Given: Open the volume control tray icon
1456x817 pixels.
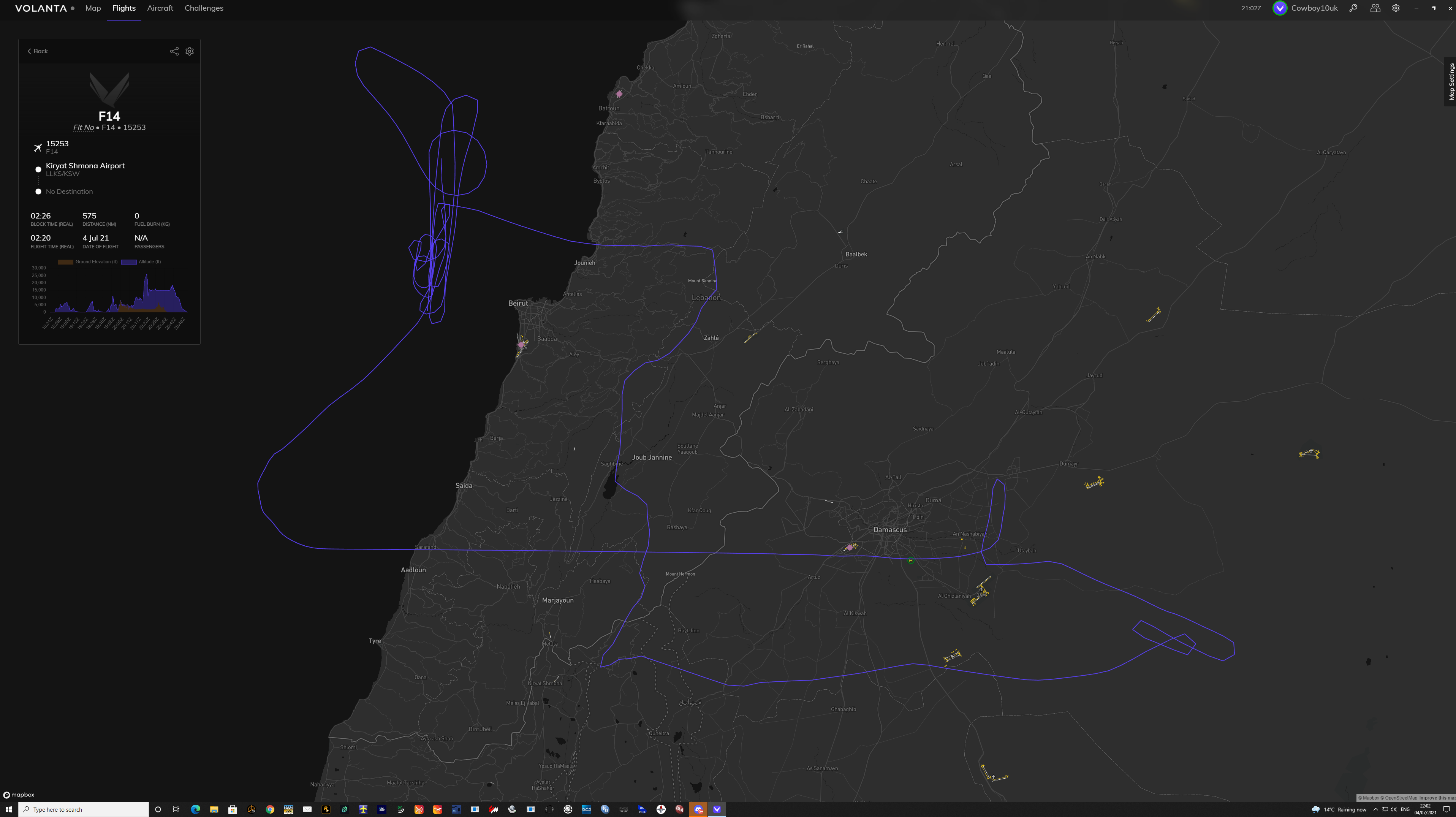Looking at the screenshot, I should tap(1394, 810).
